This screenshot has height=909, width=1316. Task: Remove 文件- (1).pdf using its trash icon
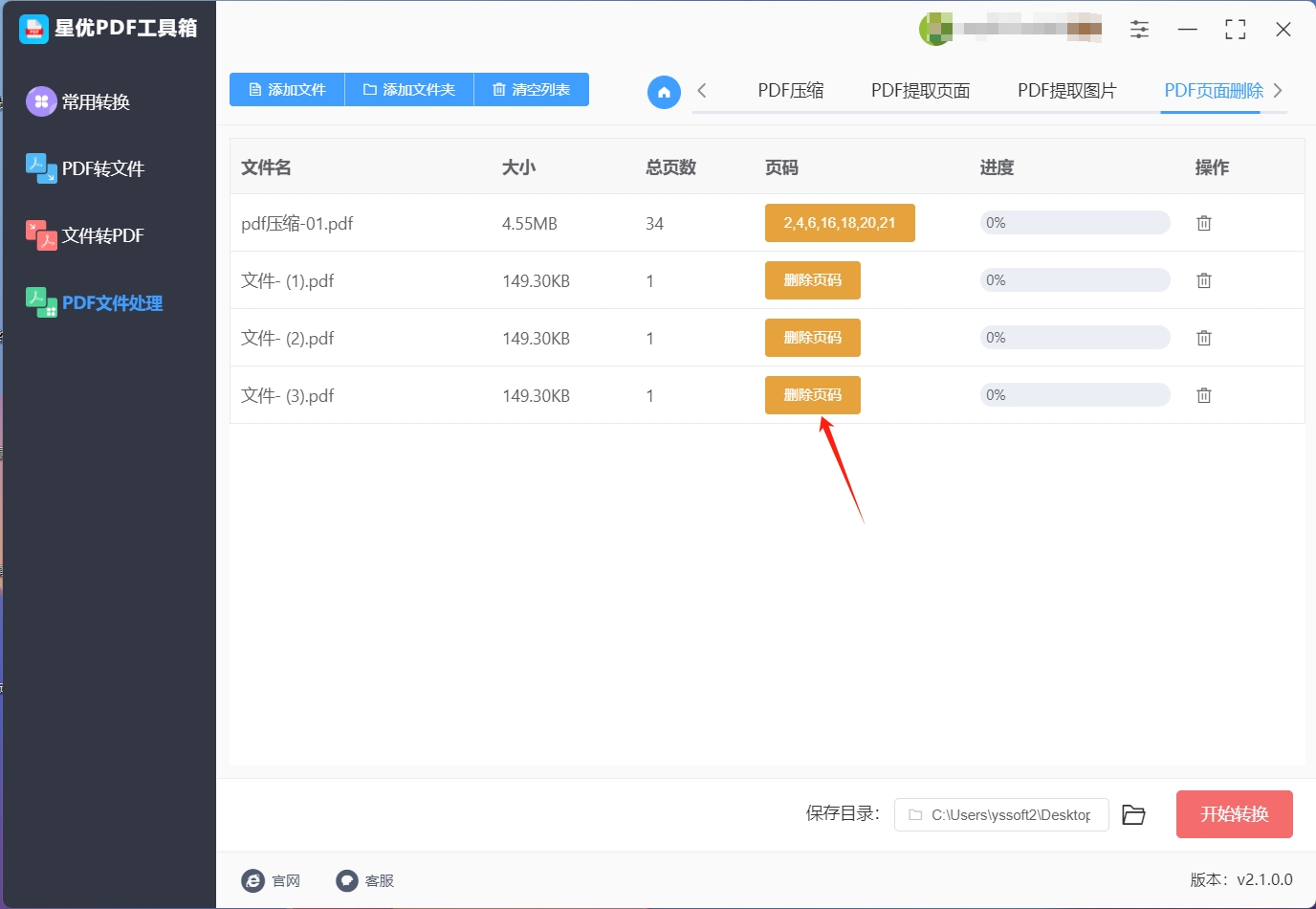(1204, 280)
